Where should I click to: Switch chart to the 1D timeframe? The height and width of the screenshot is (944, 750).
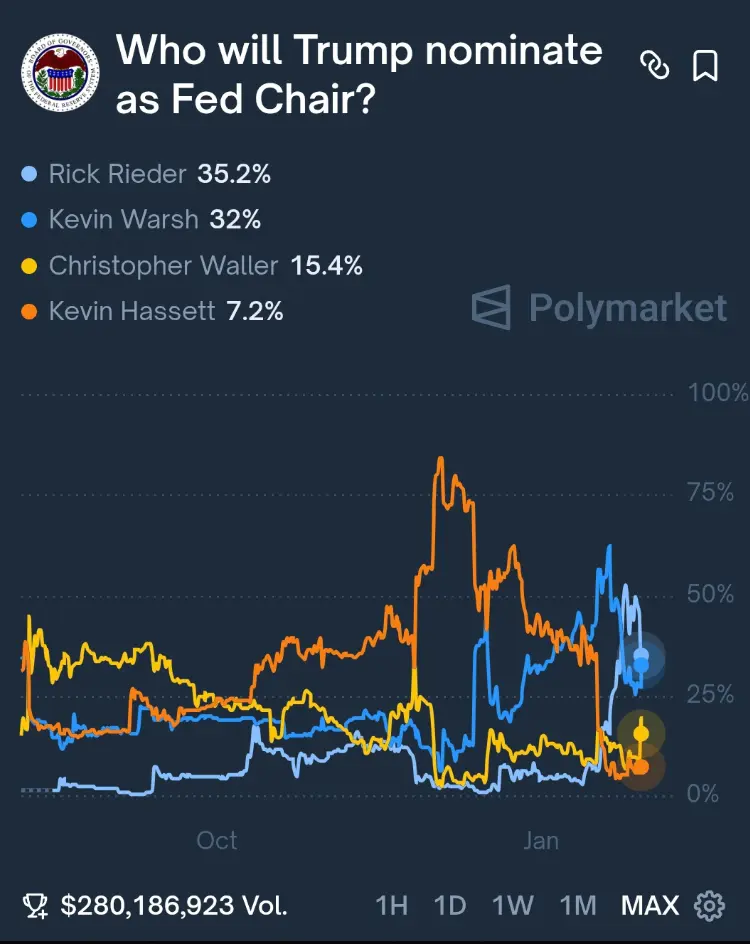450,905
